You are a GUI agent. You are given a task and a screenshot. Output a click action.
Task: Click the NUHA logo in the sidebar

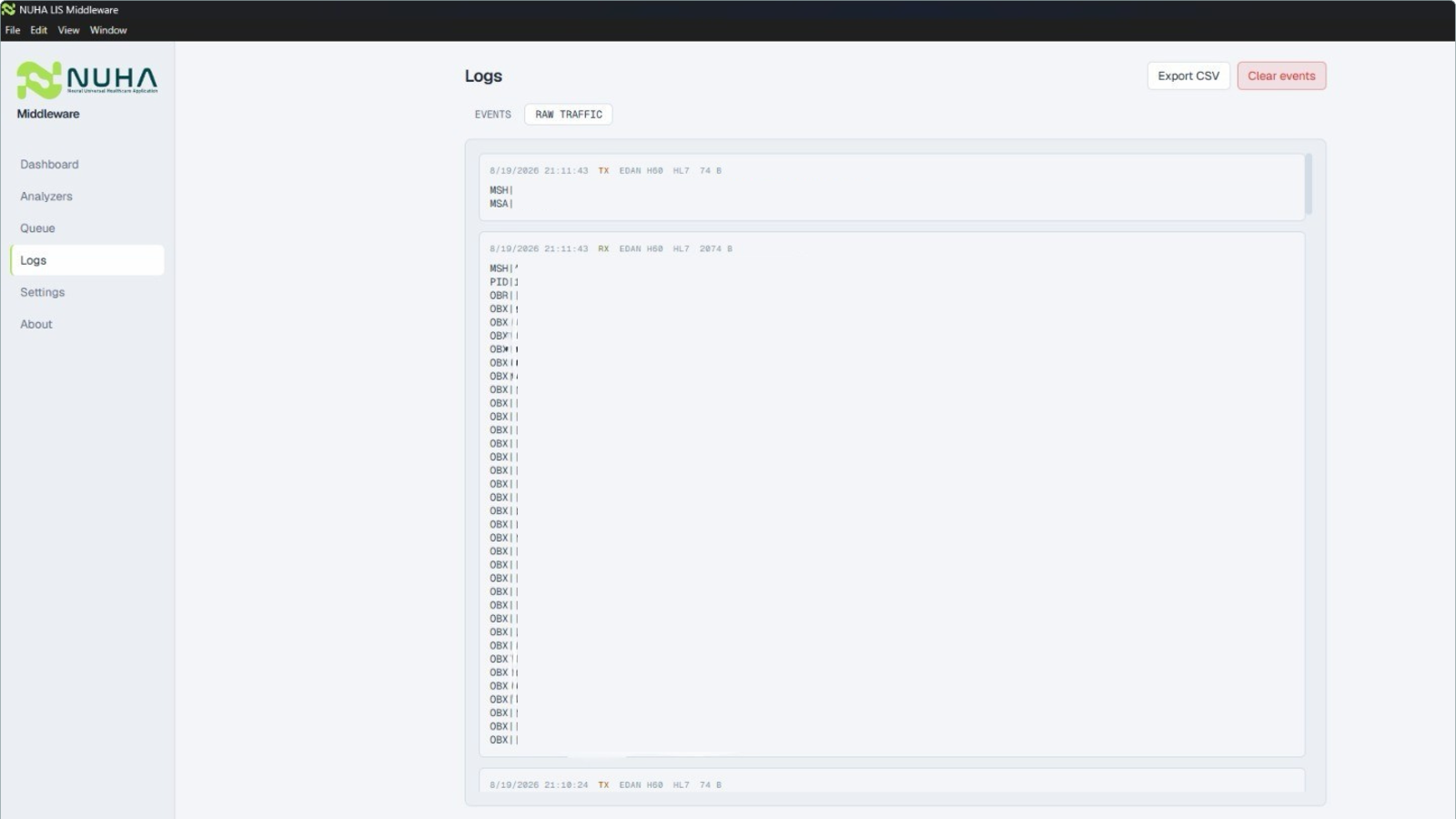[87, 79]
